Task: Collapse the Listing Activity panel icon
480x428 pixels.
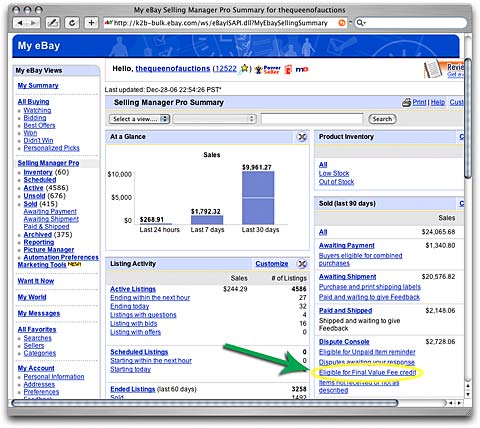Action: (x=302, y=264)
